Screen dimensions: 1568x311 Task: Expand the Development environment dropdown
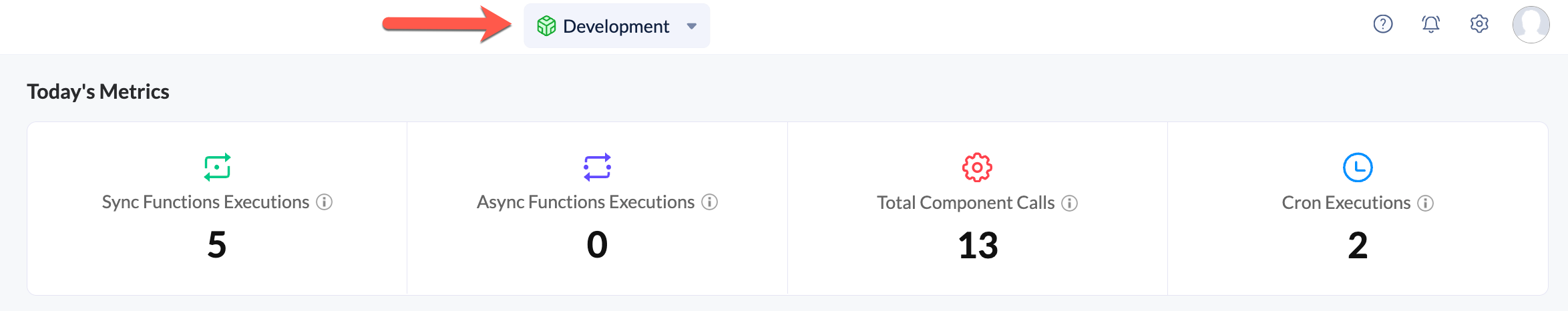pos(616,26)
